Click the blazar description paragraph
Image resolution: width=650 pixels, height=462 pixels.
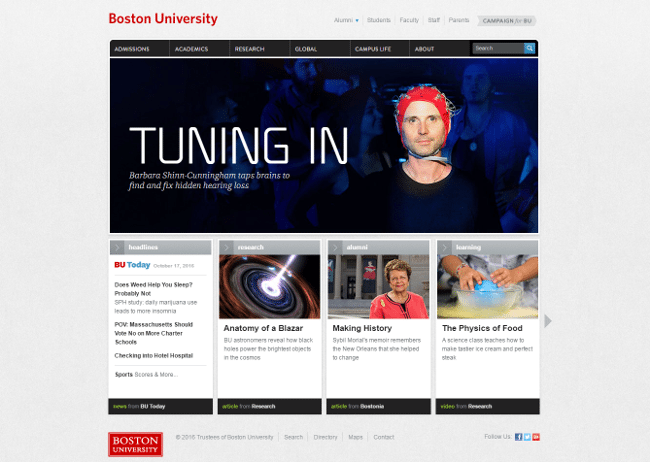pyautogui.click(x=269, y=349)
